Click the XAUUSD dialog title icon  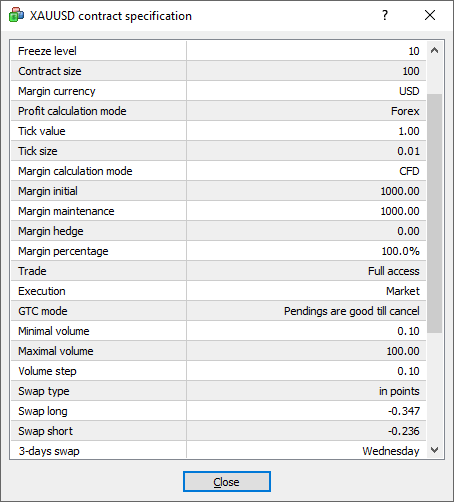(x=16, y=15)
